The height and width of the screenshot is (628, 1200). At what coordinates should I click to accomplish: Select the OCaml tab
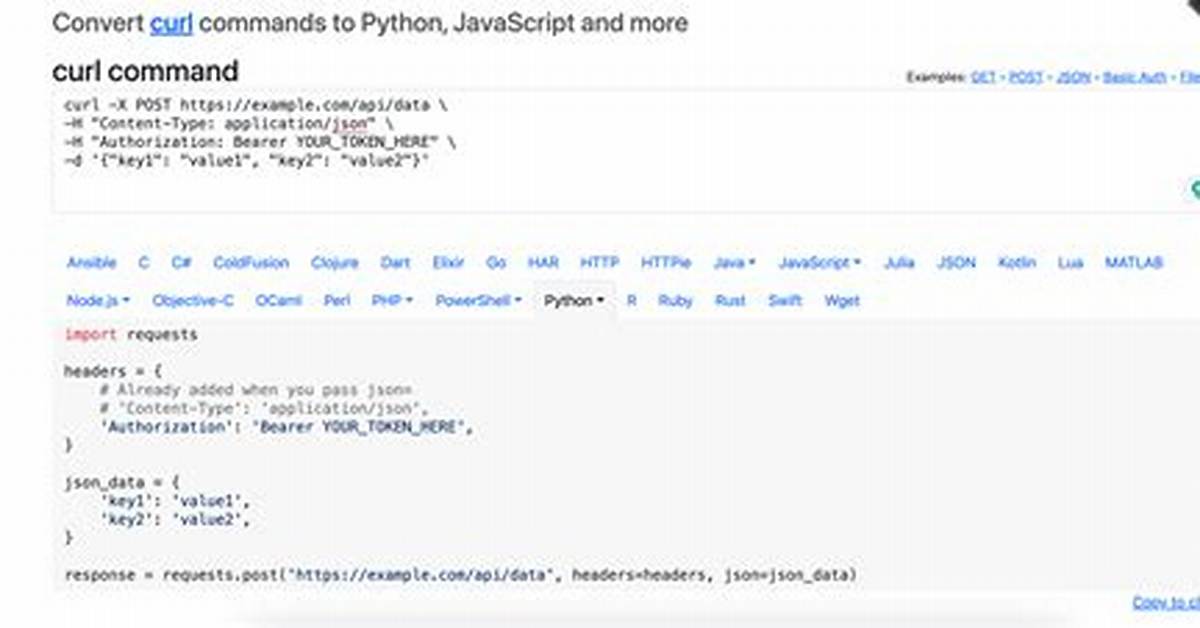pyautogui.click(x=279, y=301)
